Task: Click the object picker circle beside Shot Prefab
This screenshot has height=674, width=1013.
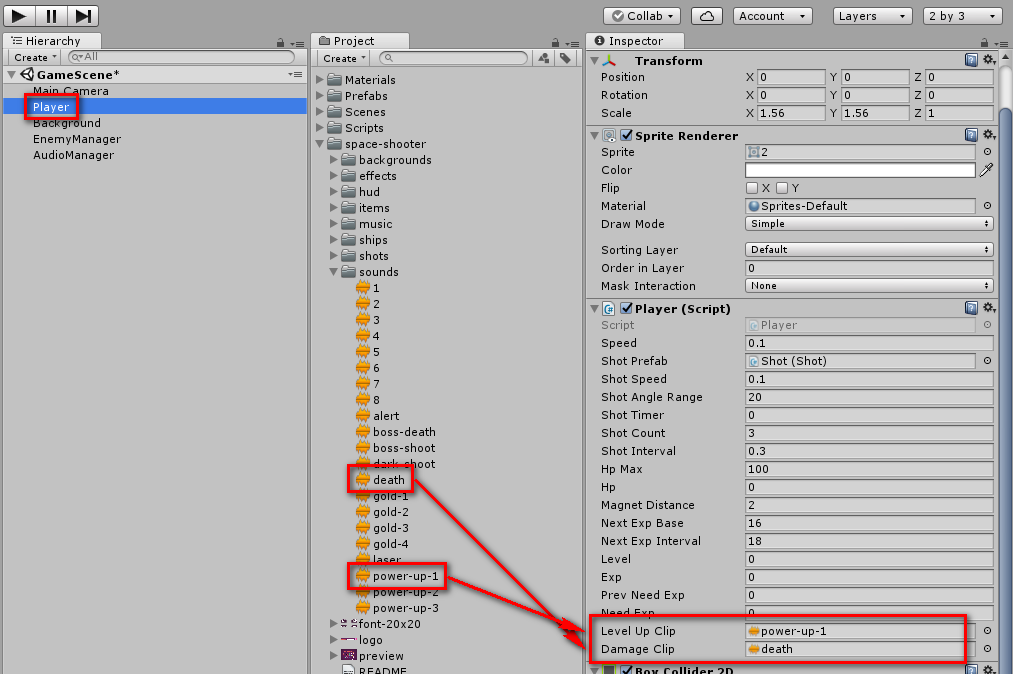Action: (x=988, y=361)
